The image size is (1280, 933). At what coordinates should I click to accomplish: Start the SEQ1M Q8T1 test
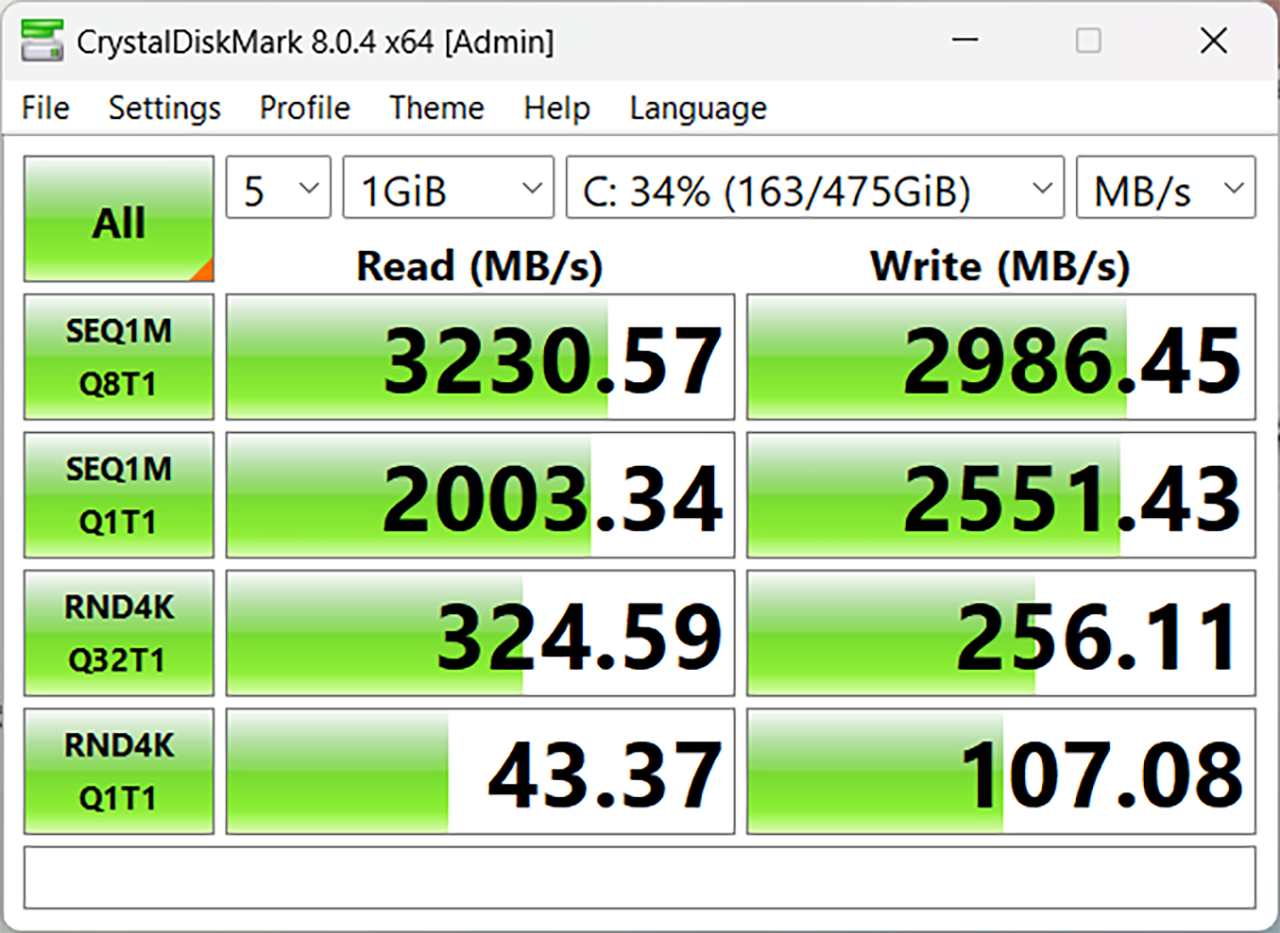[119, 356]
